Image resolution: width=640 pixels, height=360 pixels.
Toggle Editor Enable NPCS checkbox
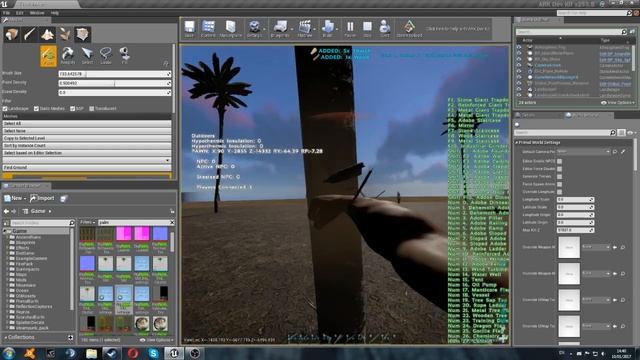pos(560,161)
